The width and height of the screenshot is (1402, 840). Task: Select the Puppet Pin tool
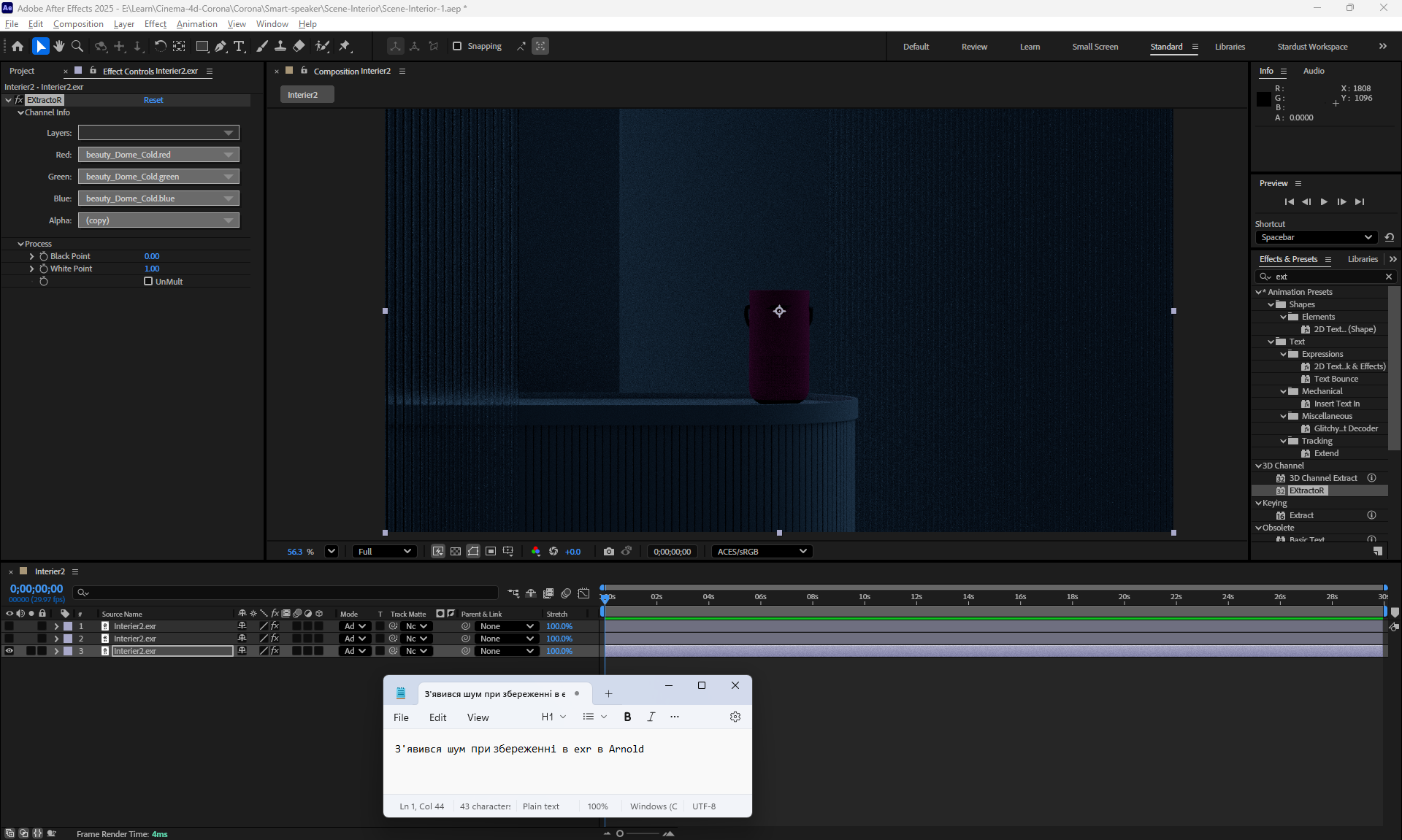click(345, 46)
